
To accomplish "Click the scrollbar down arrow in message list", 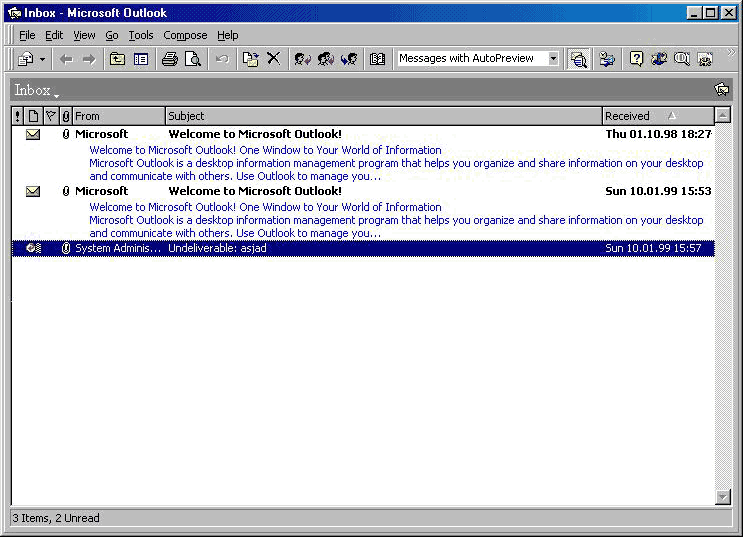I will click(x=723, y=497).
